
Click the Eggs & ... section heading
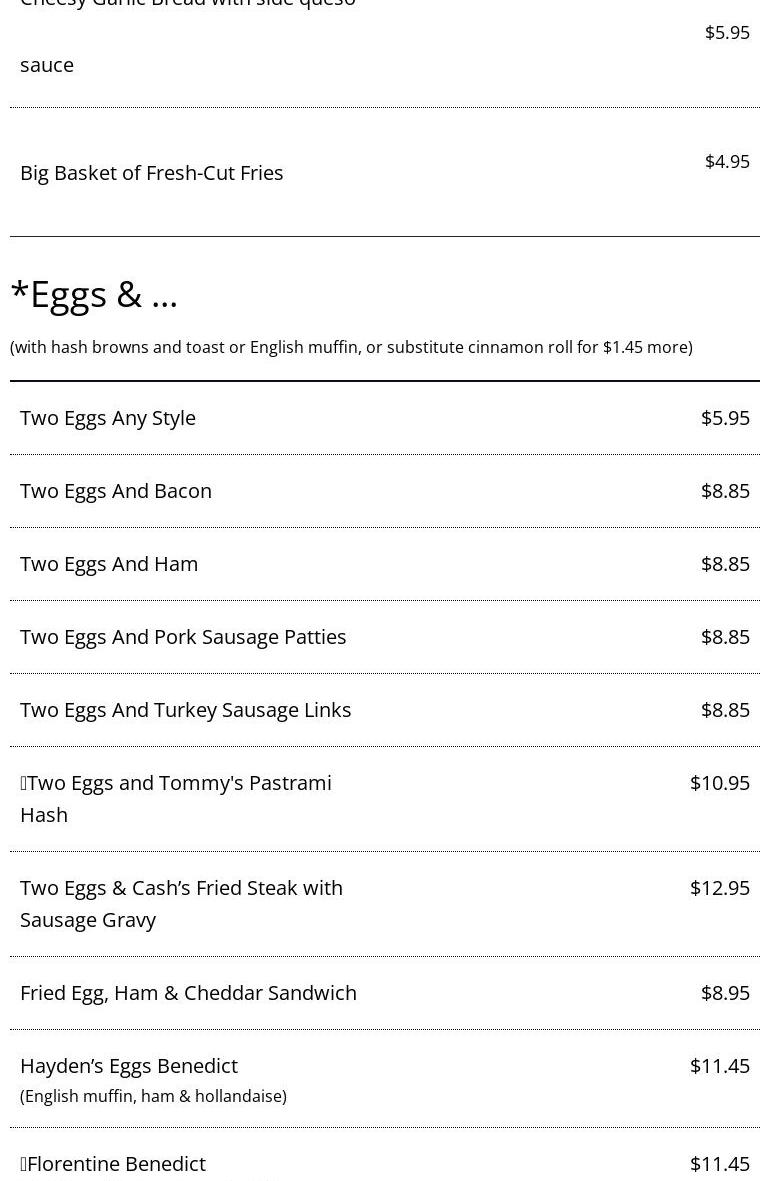pyautogui.click(x=94, y=294)
